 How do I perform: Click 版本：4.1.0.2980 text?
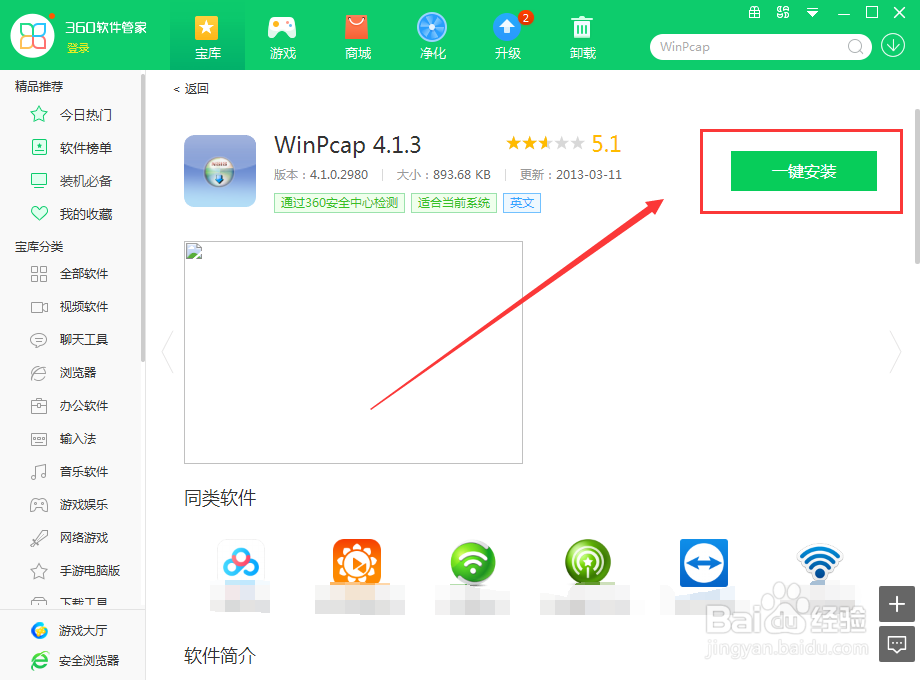[x=321, y=174]
